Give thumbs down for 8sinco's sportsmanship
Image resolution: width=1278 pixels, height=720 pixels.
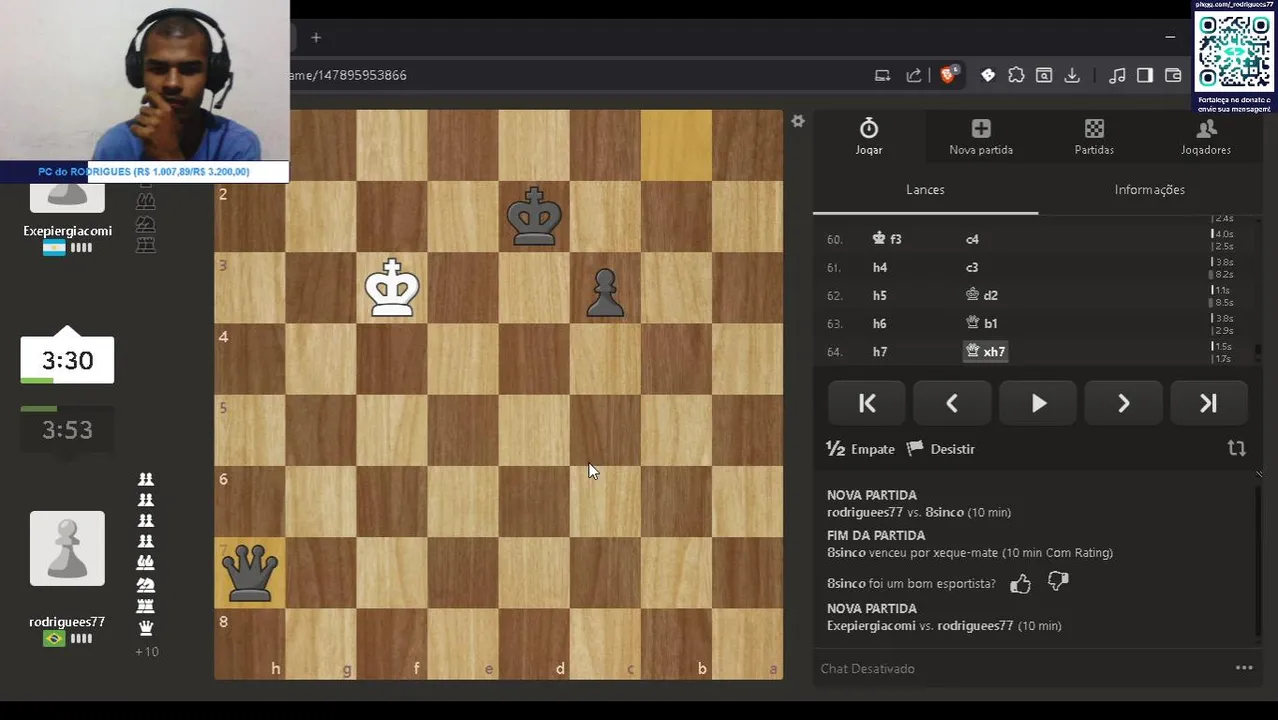pos(1058,582)
